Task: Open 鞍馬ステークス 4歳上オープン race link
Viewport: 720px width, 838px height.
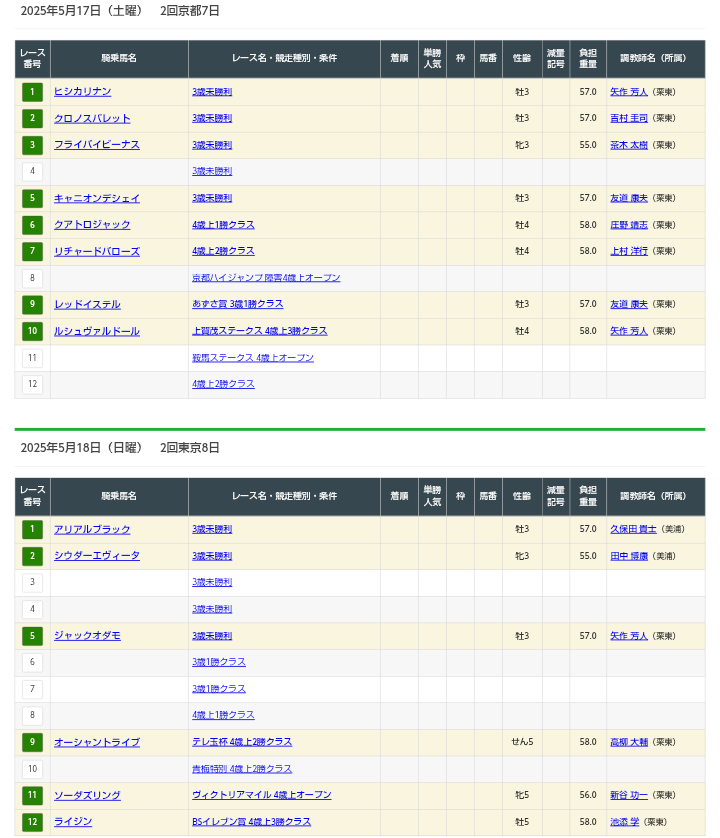Action: click(x=253, y=358)
